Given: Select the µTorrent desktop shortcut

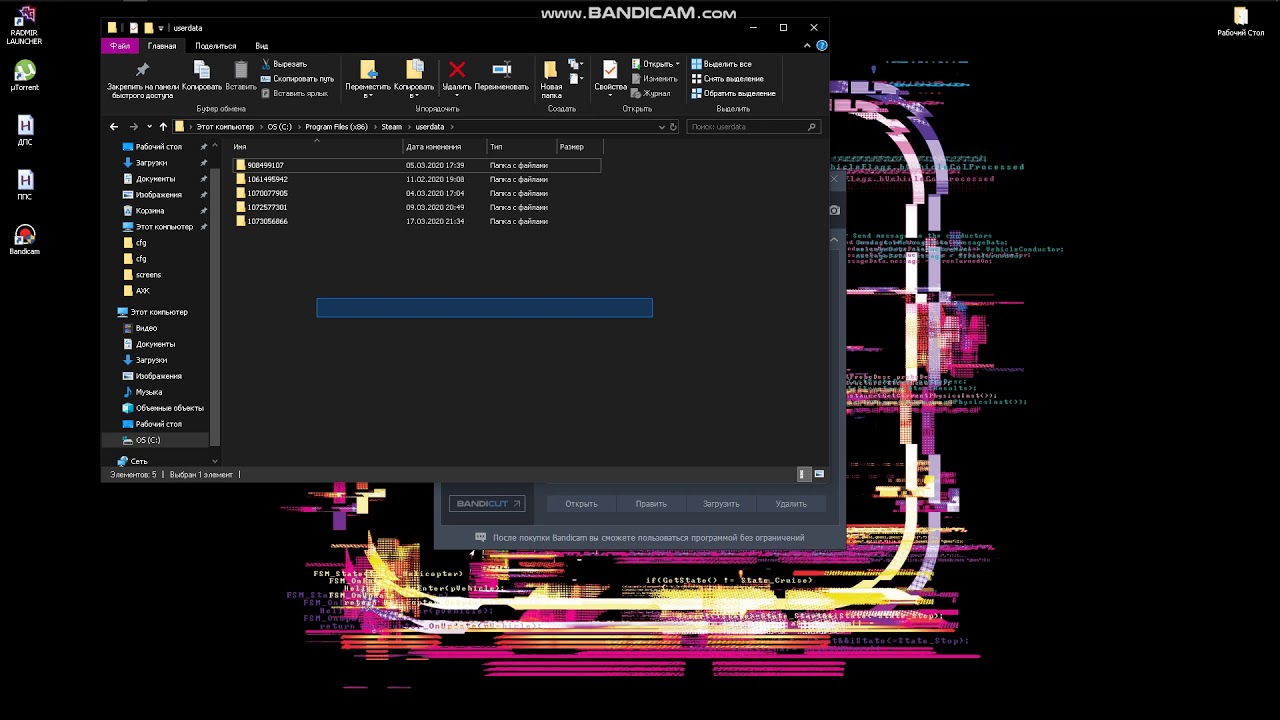Looking at the screenshot, I should (x=24, y=76).
